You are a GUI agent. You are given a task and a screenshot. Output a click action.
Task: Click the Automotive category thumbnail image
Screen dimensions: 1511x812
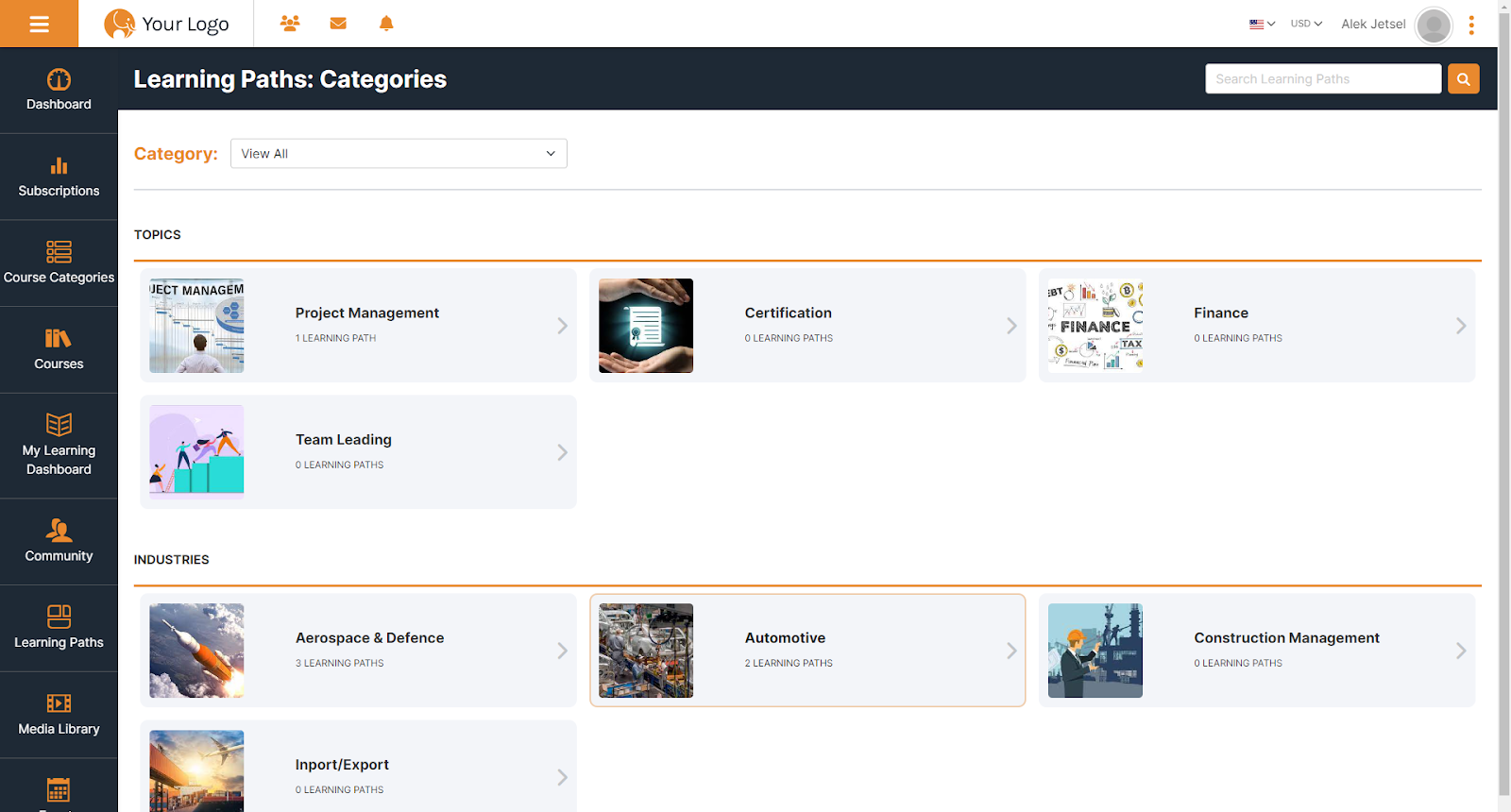(646, 651)
